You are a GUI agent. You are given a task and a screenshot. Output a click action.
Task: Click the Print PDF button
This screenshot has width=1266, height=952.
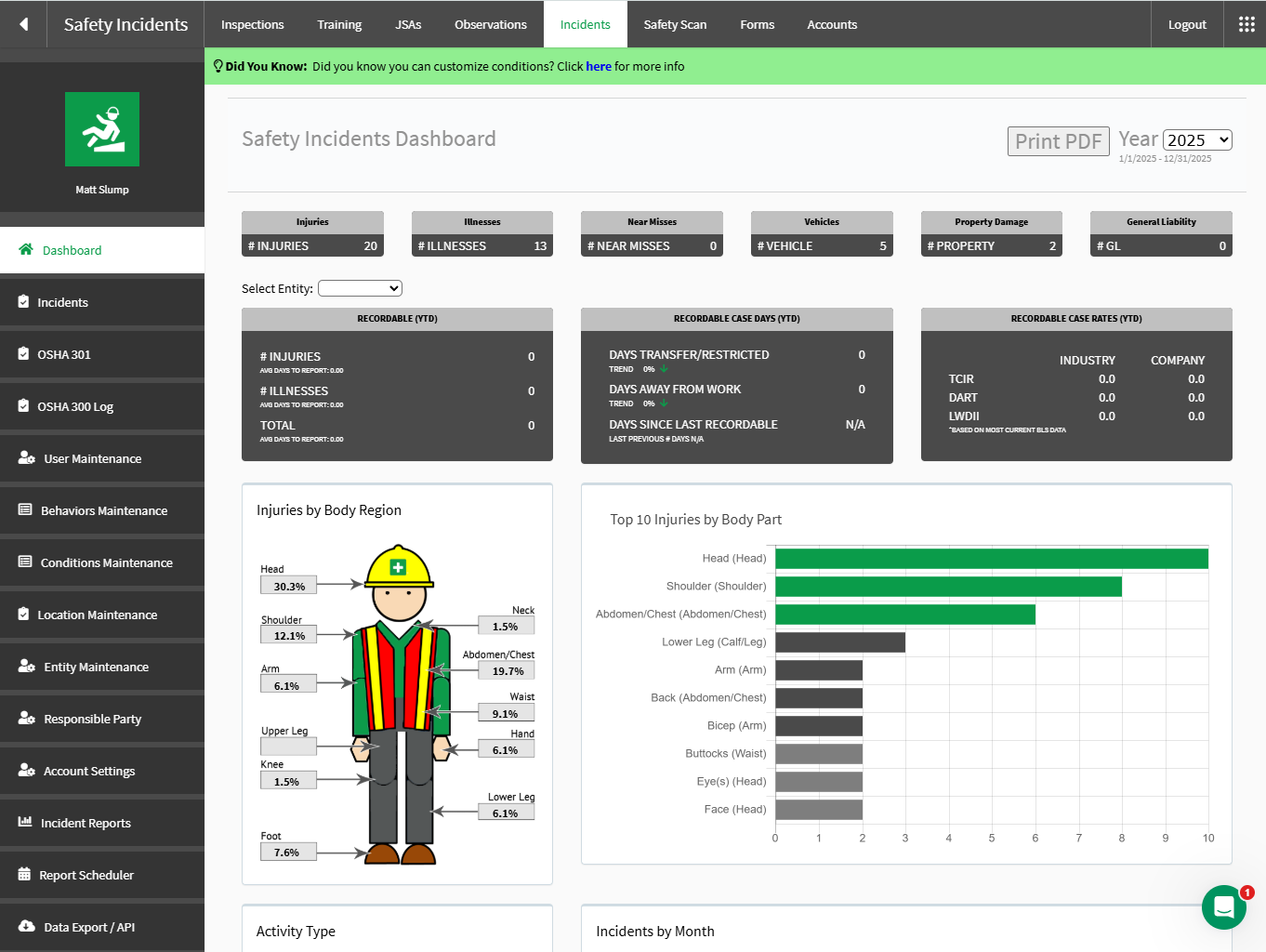click(x=1059, y=141)
